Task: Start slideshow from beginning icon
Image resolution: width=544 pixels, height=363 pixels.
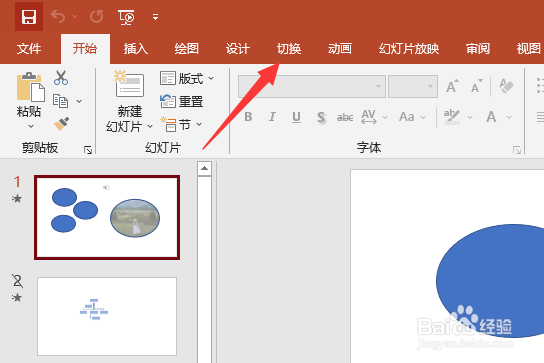Action: [126, 17]
